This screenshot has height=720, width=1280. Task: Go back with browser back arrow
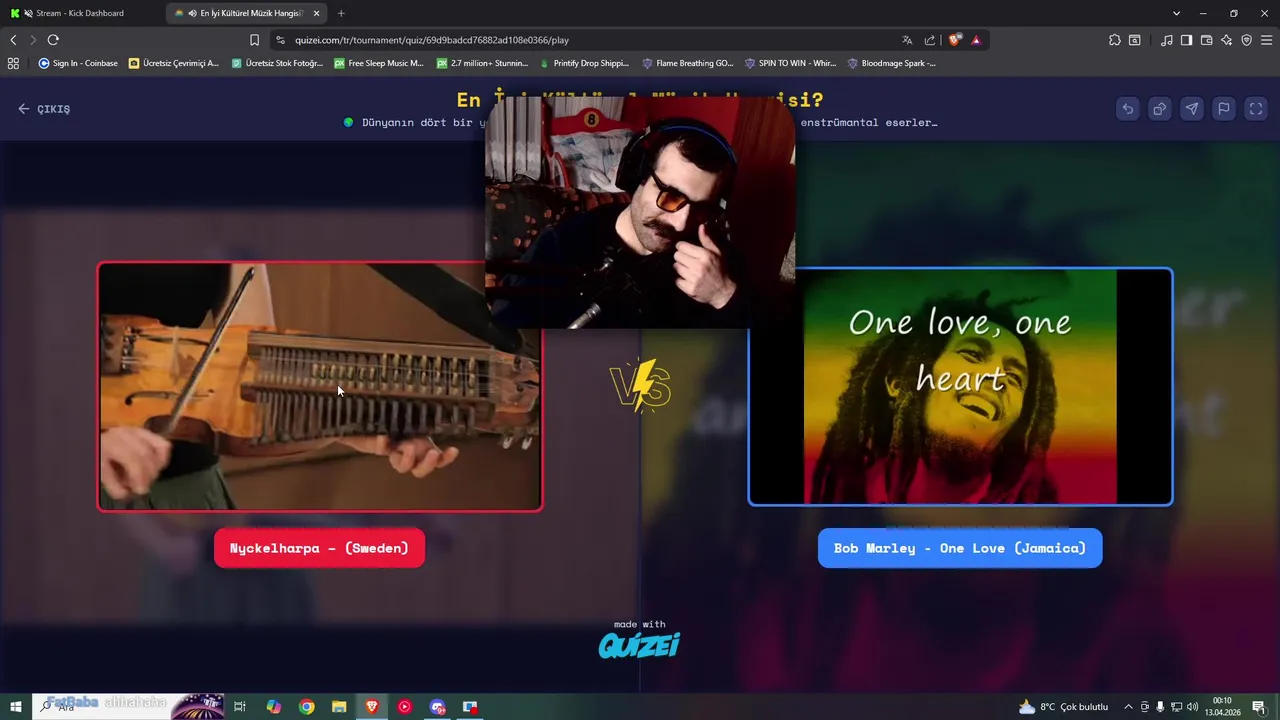click(13, 40)
